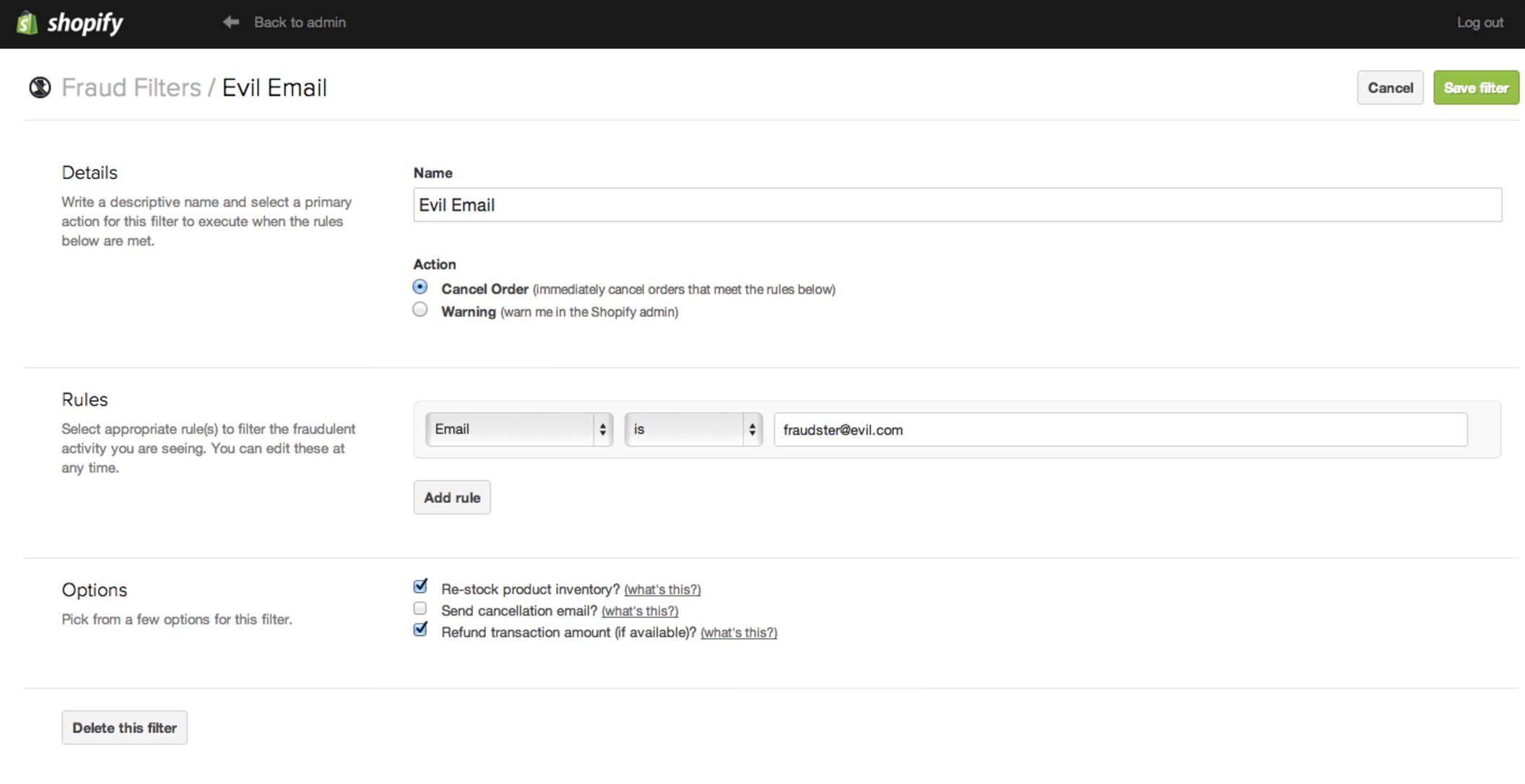
Task: Enable the Warning action radio button
Action: [x=420, y=309]
